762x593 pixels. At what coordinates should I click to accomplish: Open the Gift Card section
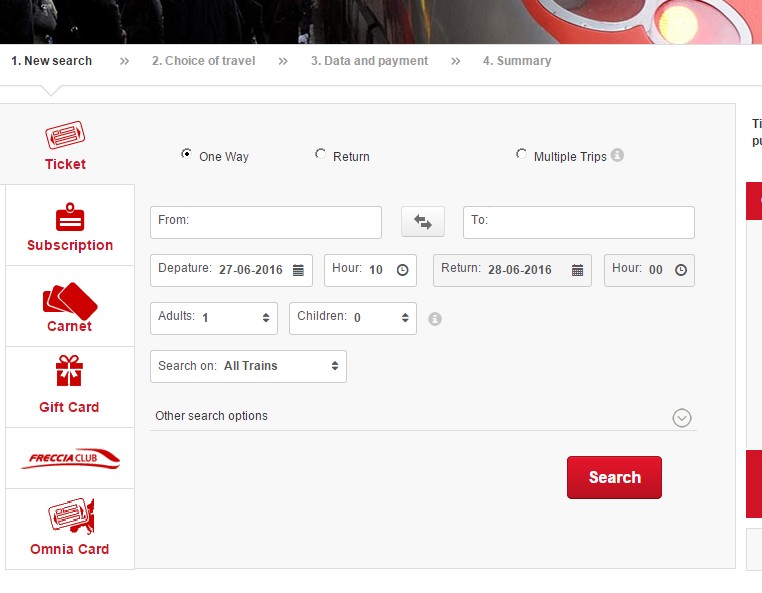pos(70,388)
